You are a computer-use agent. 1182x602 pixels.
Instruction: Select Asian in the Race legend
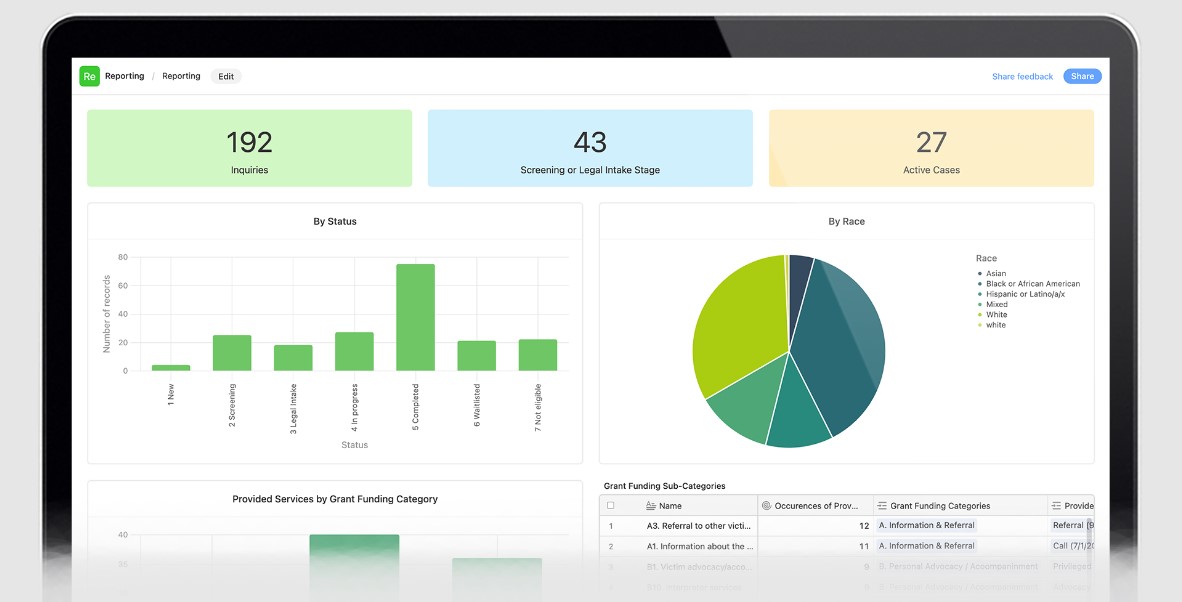(x=995, y=273)
